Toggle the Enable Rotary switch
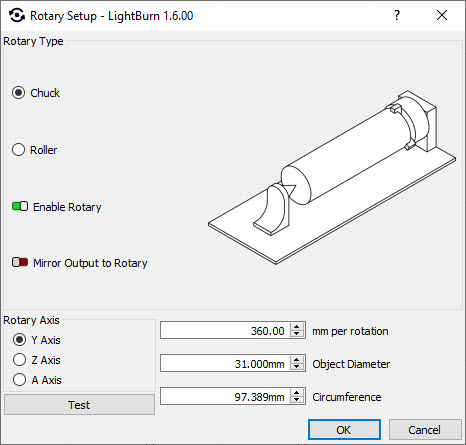Screen dimensions: 466x445 coord(20,206)
